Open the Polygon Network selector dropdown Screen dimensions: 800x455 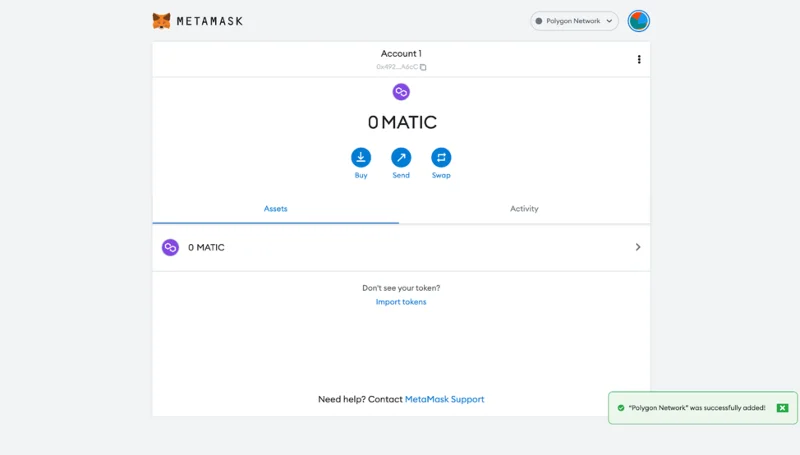(574, 21)
